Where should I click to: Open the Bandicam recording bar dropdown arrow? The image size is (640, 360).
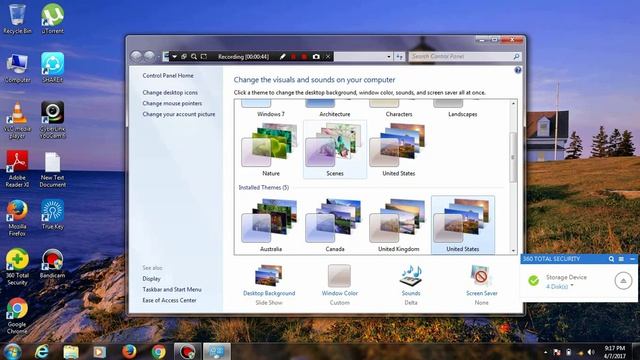174,56
